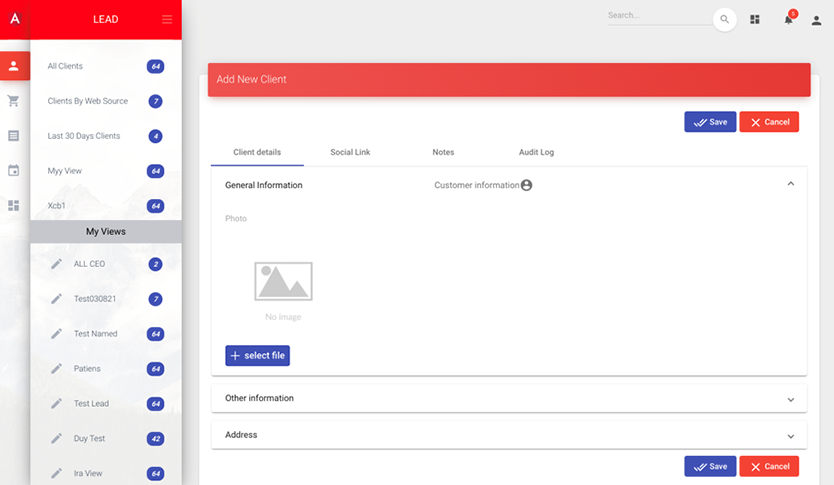The width and height of the screenshot is (834, 485).
Task: Open the notifications bell
Action: coord(788,19)
